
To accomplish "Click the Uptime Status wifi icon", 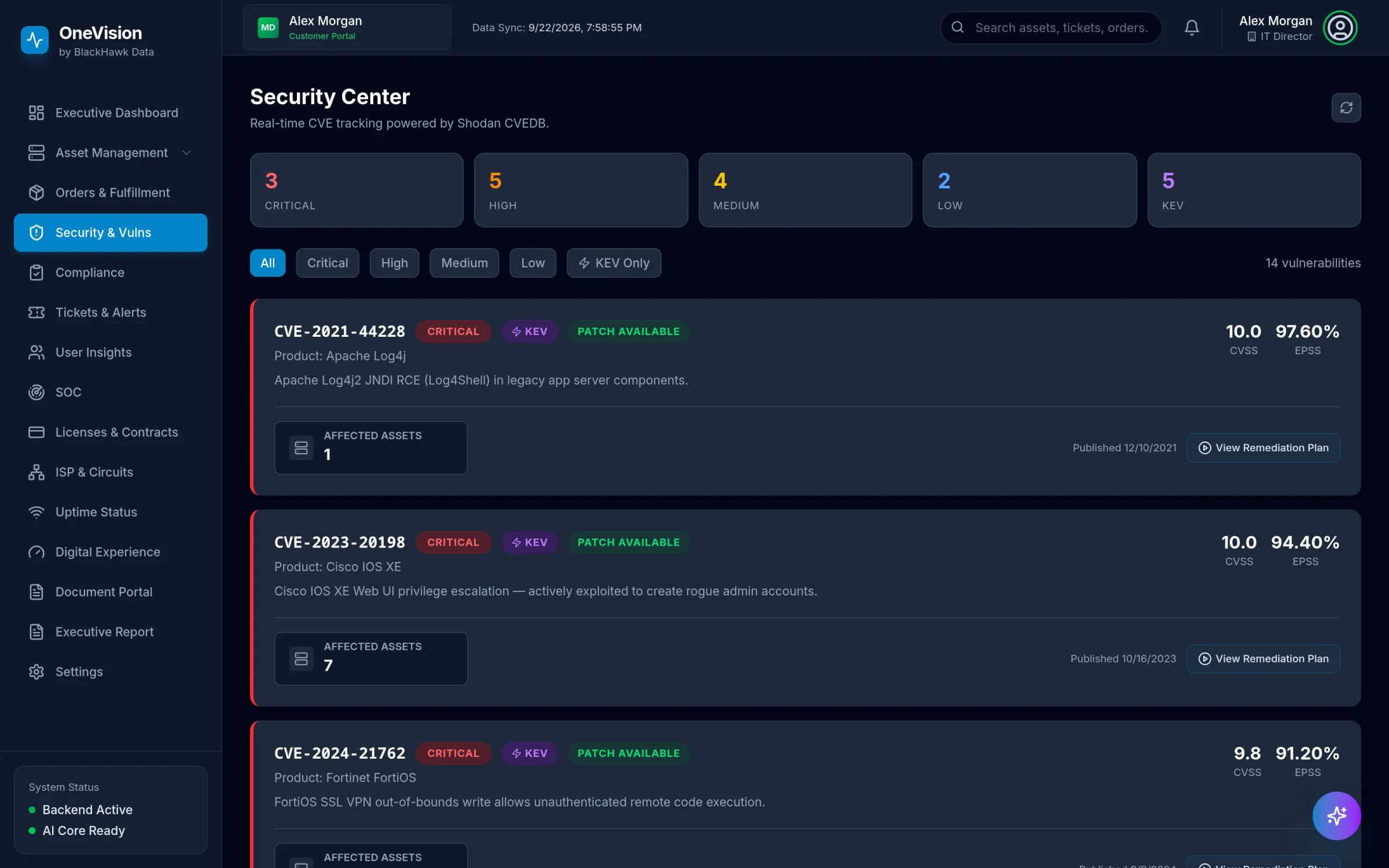I will [36, 512].
